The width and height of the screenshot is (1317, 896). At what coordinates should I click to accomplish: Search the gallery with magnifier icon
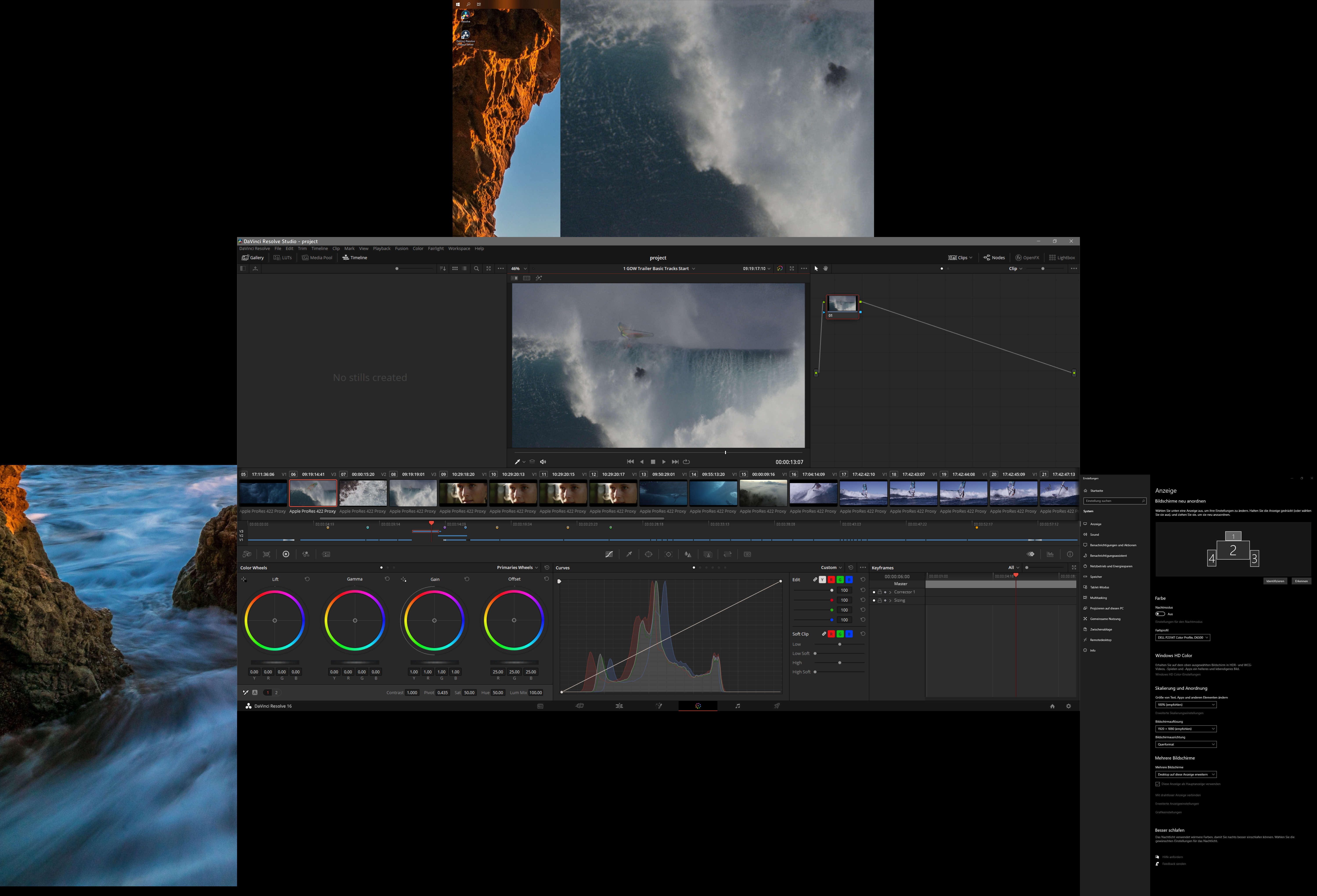[477, 269]
